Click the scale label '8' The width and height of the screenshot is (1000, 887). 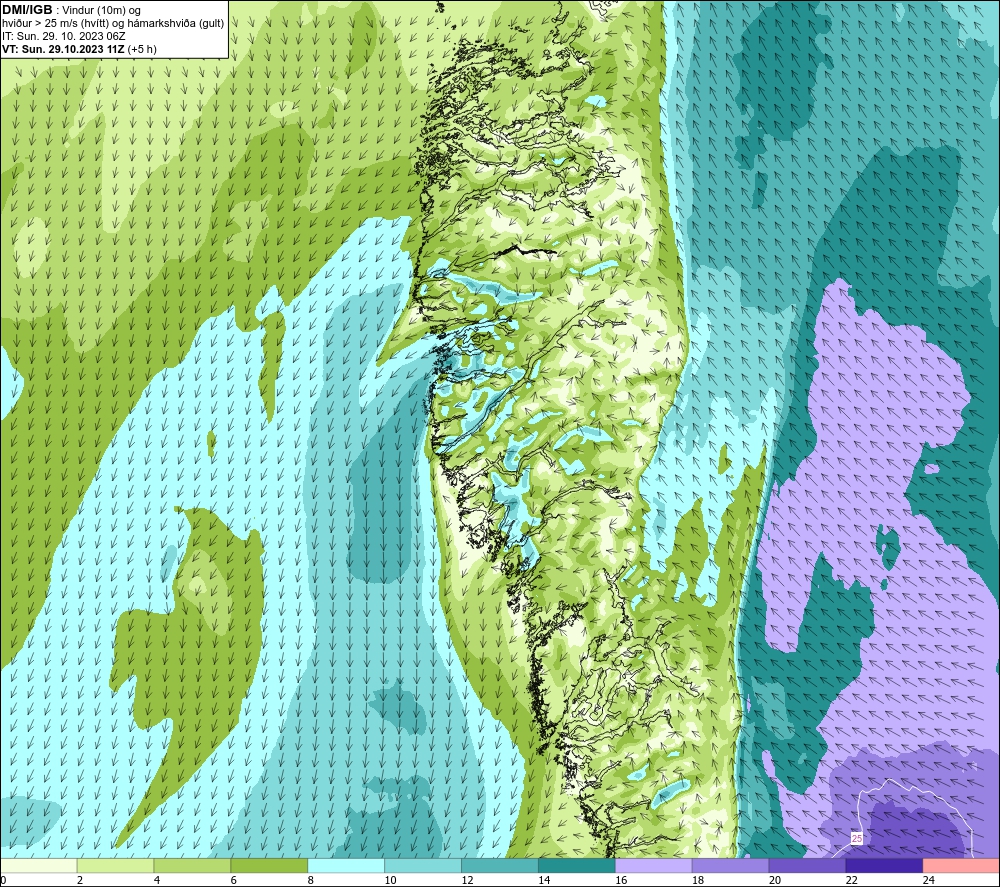(x=311, y=880)
